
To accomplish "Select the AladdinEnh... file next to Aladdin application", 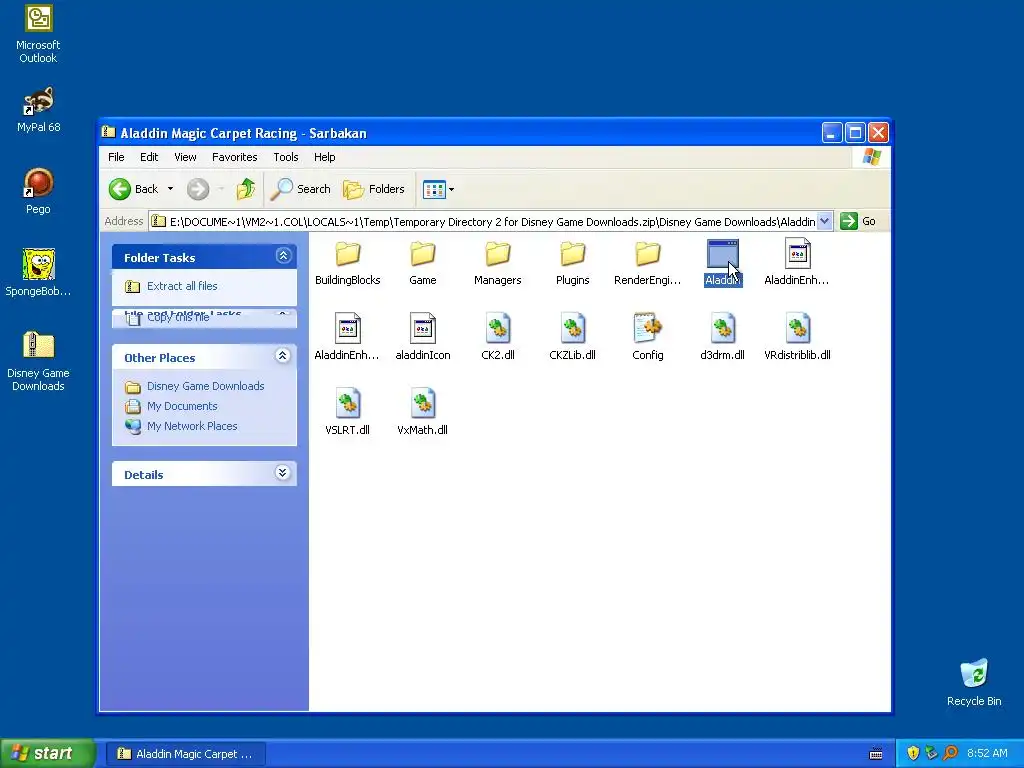I will (797, 263).
